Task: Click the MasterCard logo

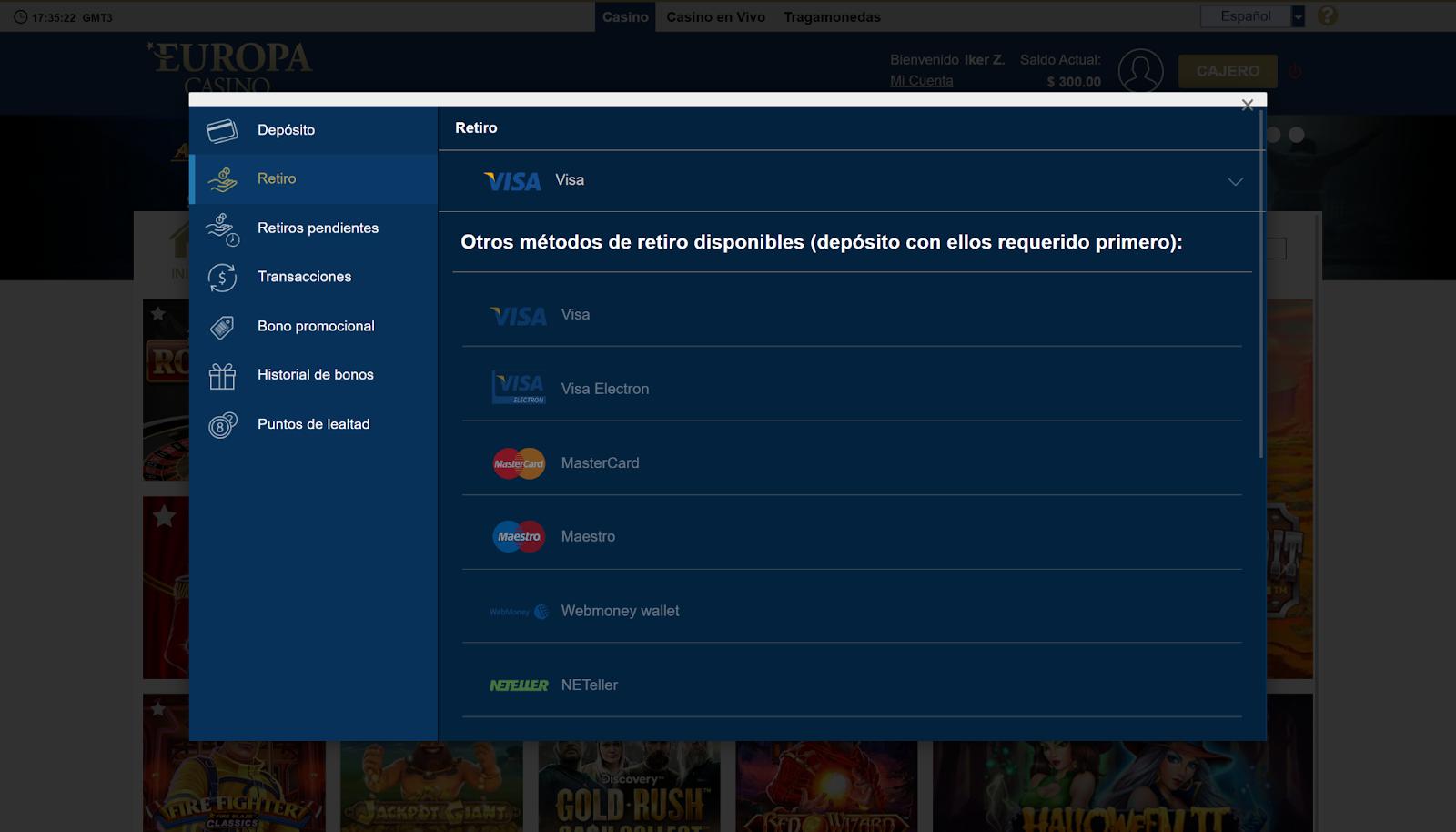Action: pyautogui.click(x=519, y=463)
